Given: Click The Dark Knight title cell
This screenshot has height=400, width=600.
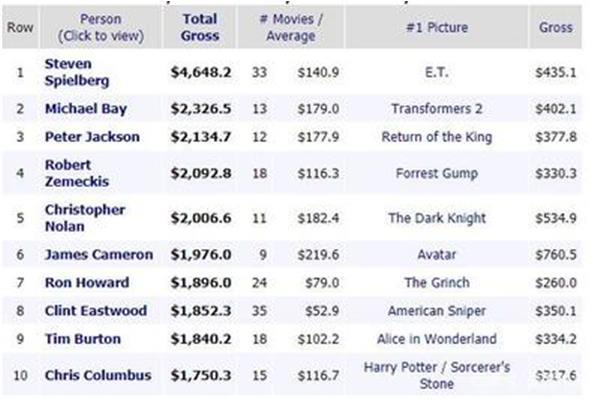Looking at the screenshot, I should 437,218.
